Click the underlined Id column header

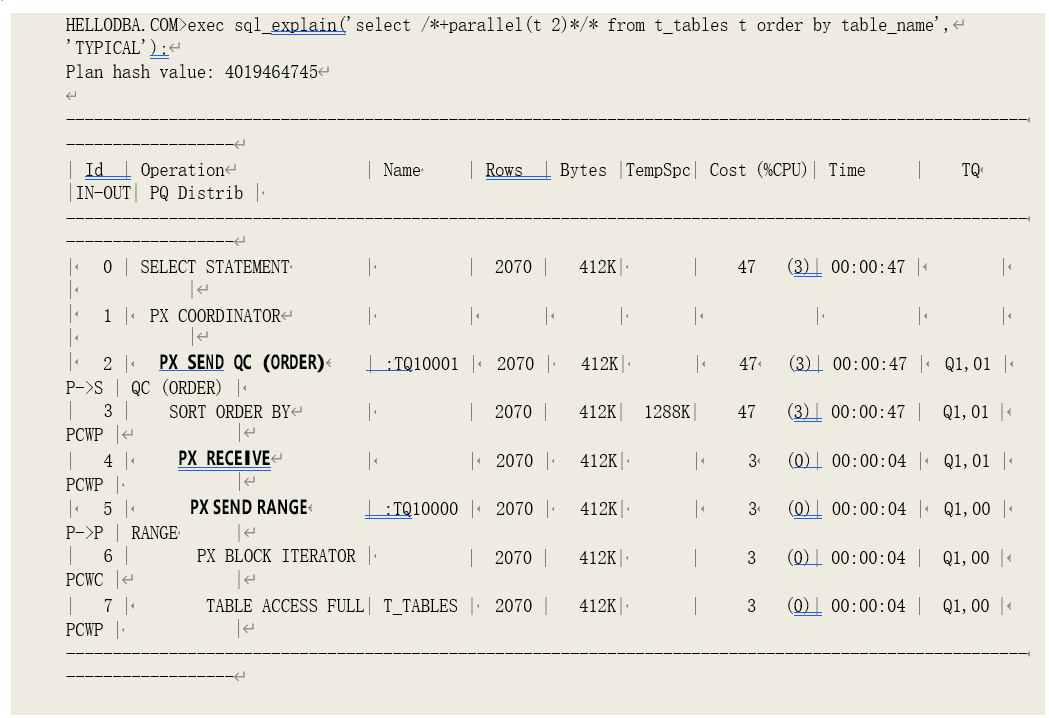click(x=94, y=170)
